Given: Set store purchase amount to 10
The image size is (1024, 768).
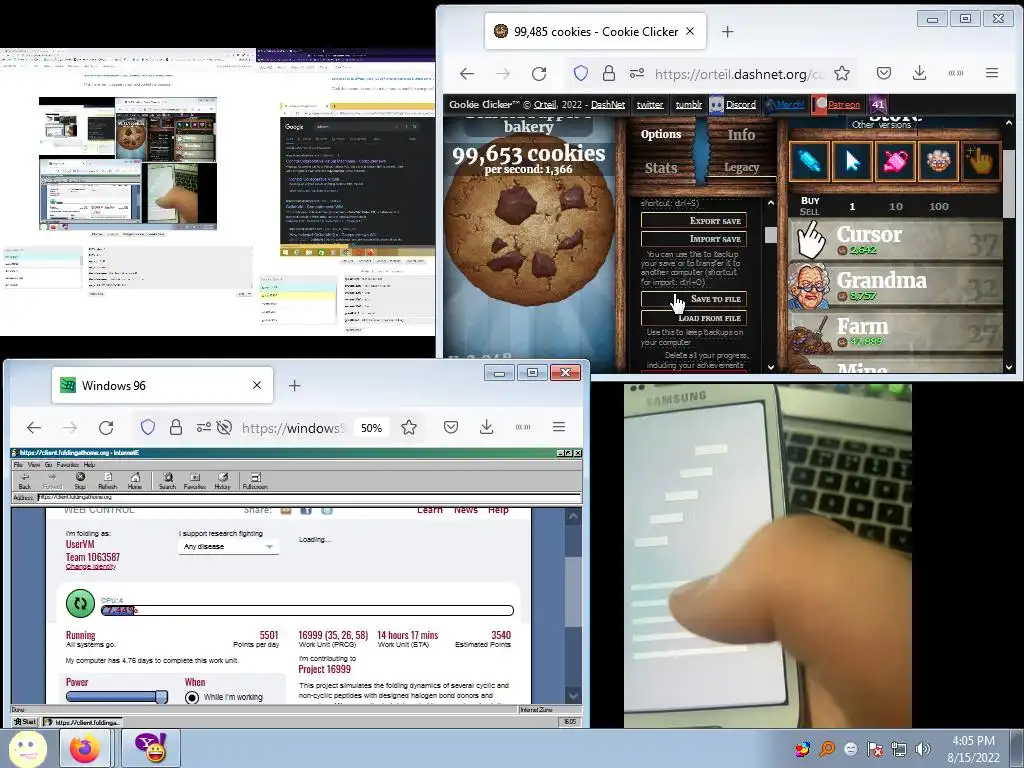Looking at the screenshot, I should [x=895, y=206].
